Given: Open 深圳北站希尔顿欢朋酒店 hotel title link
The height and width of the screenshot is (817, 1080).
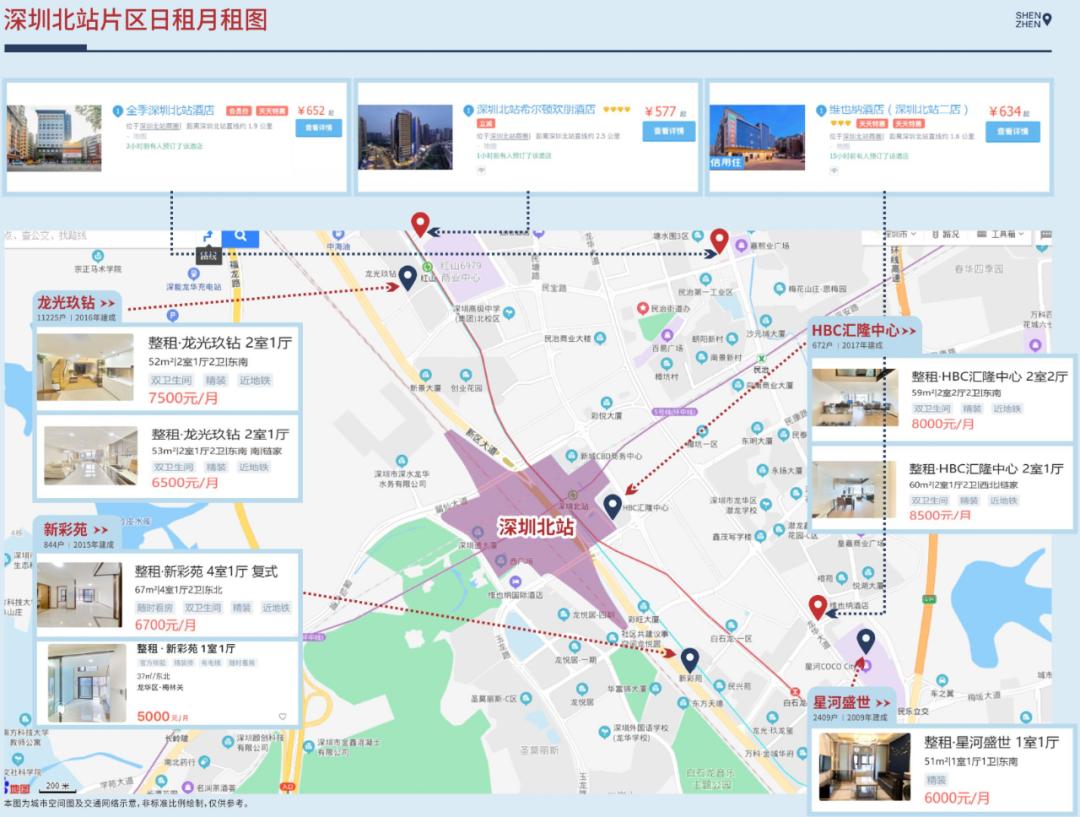Looking at the screenshot, I should pos(536,110).
